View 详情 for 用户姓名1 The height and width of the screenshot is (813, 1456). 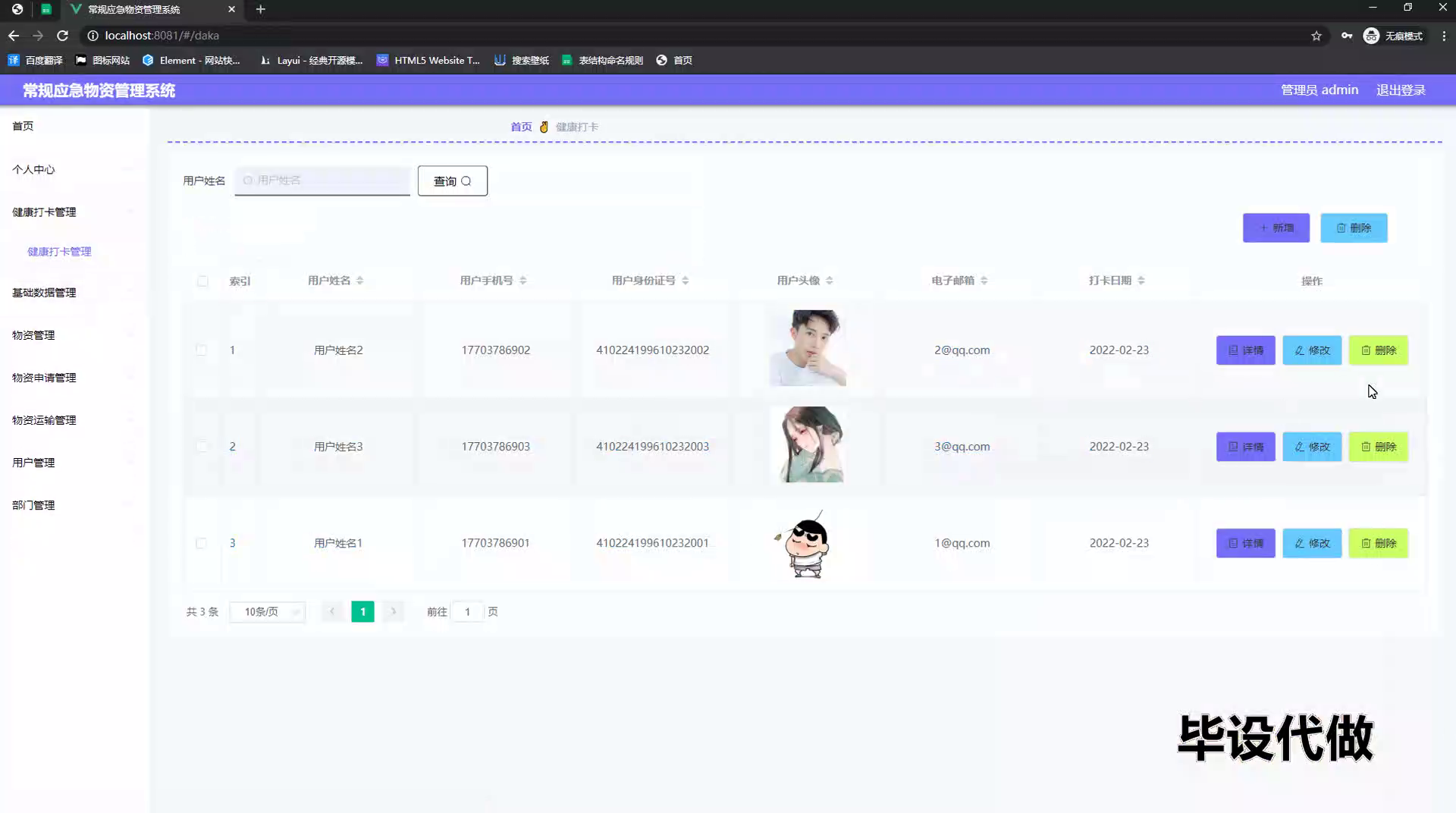(1246, 543)
